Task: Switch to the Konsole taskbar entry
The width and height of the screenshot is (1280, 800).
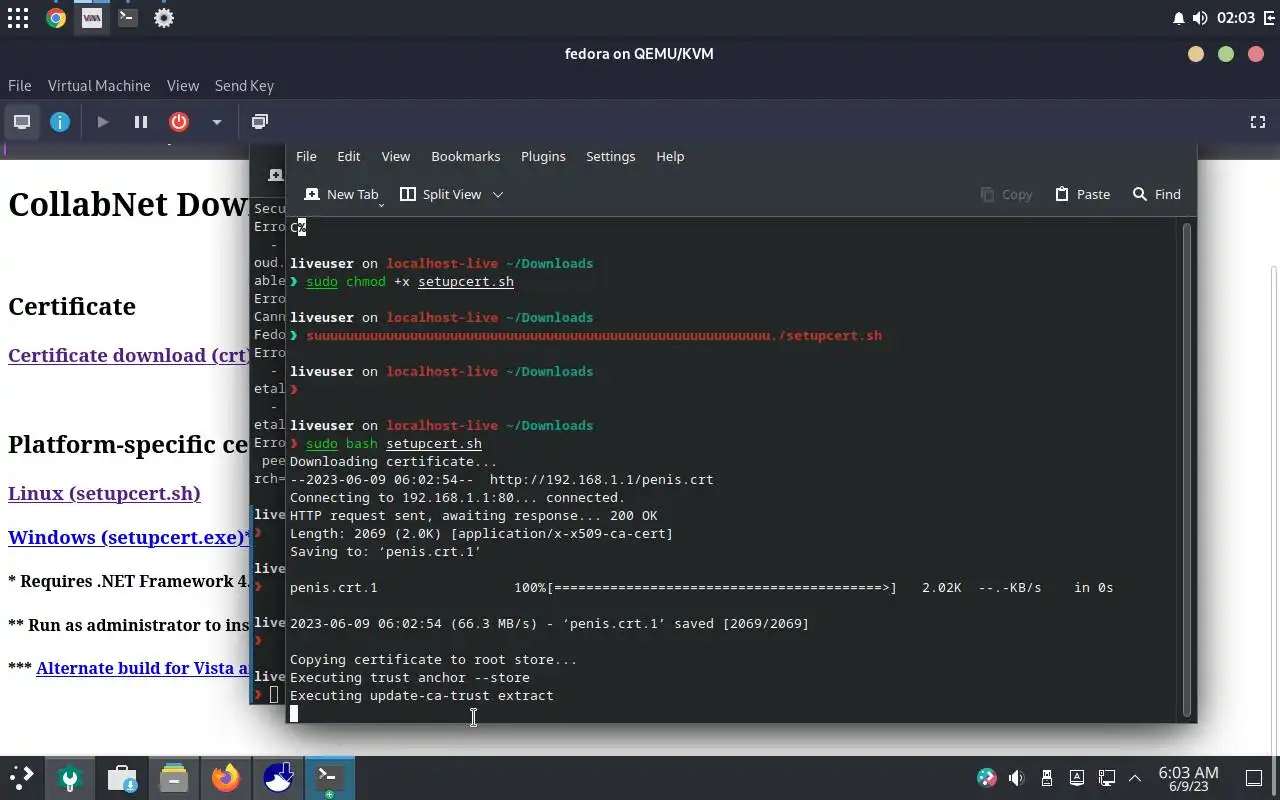Action: pos(329,778)
